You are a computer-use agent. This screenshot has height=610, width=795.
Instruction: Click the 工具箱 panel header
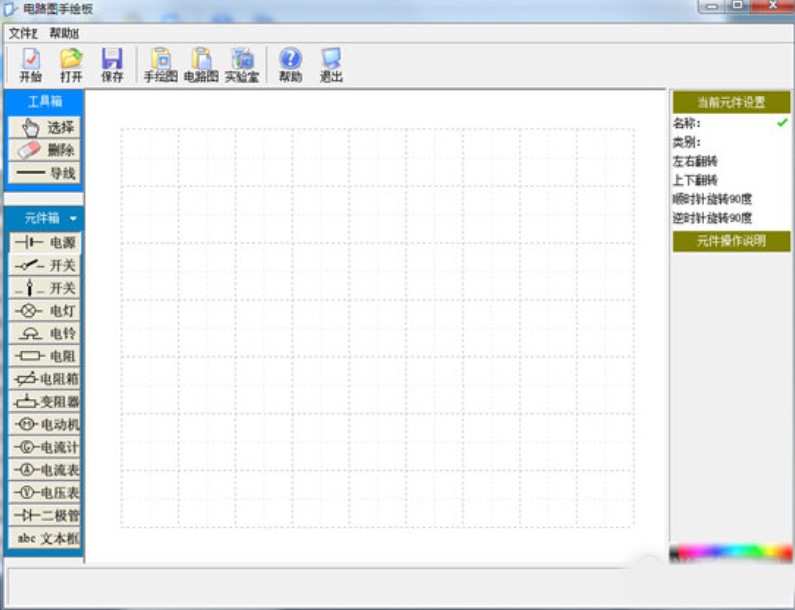(x=44, y=101)
